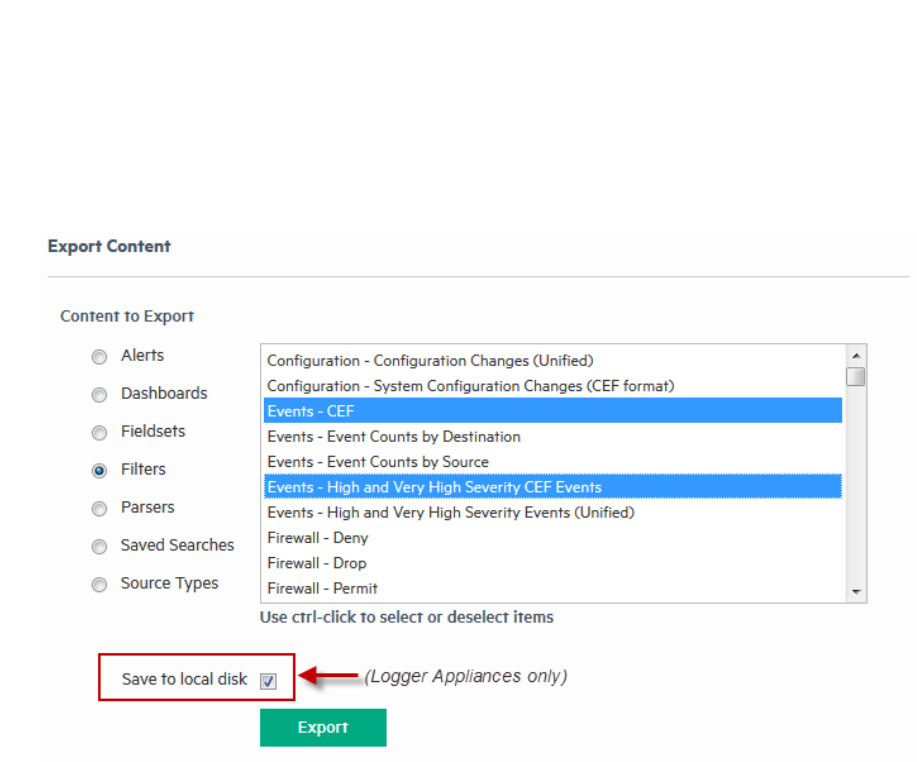Choose the Dashboards content type
This screenshot has height=762, width=917.
pyautogui.click(x=99, y=395)
